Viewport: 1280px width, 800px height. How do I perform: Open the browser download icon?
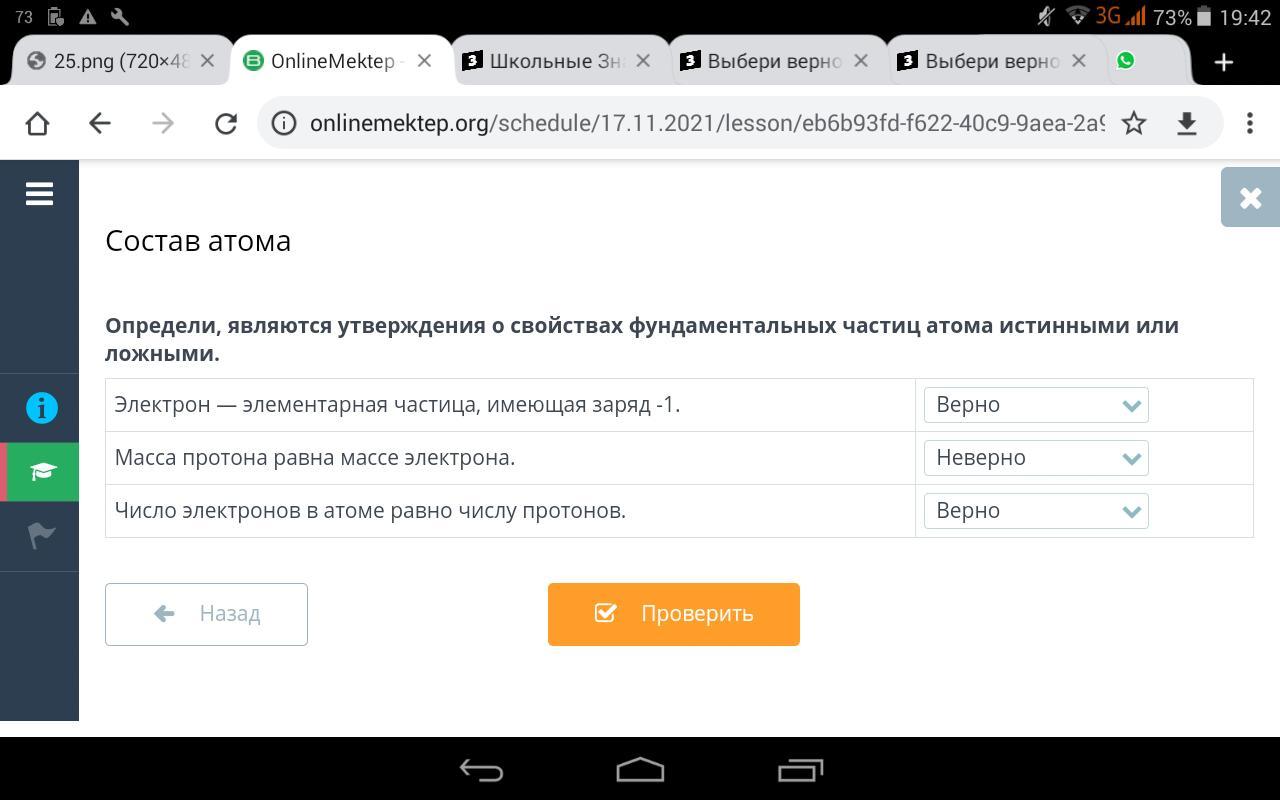(x=1187, y=123)
